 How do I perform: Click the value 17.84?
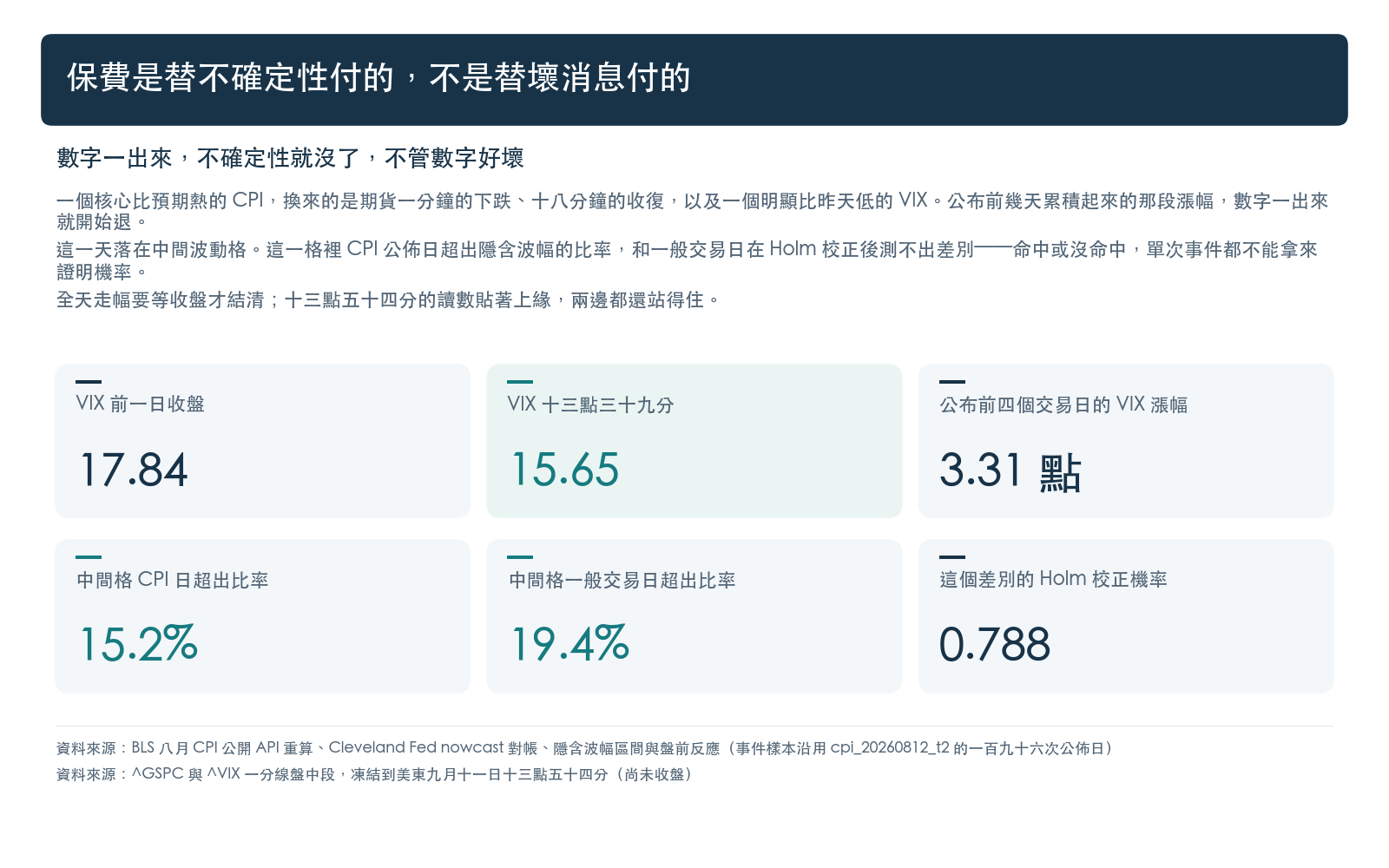[x=133, y=470]
